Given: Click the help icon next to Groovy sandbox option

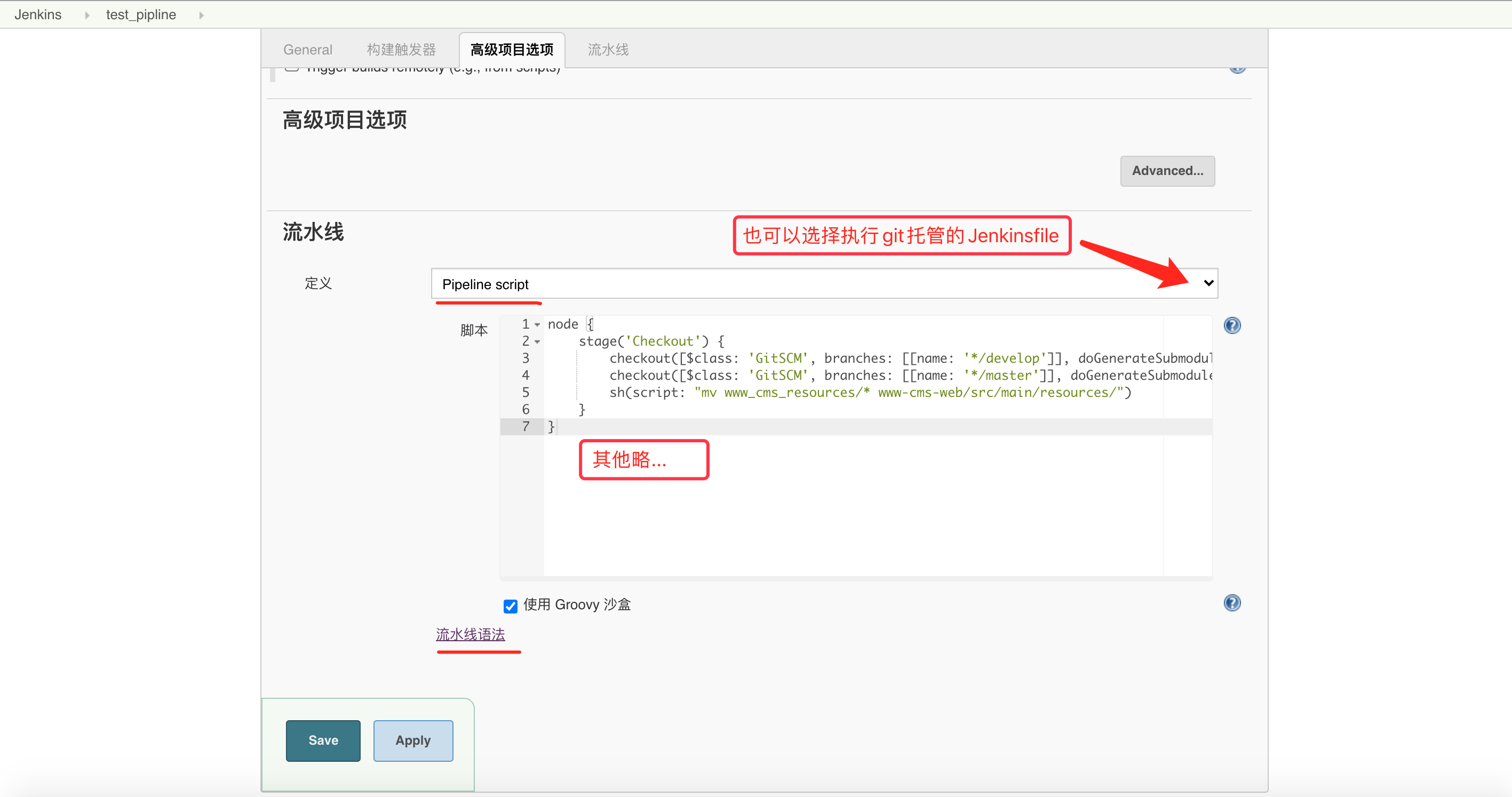Looking at the screenshot, I should tap(1232, 602).
